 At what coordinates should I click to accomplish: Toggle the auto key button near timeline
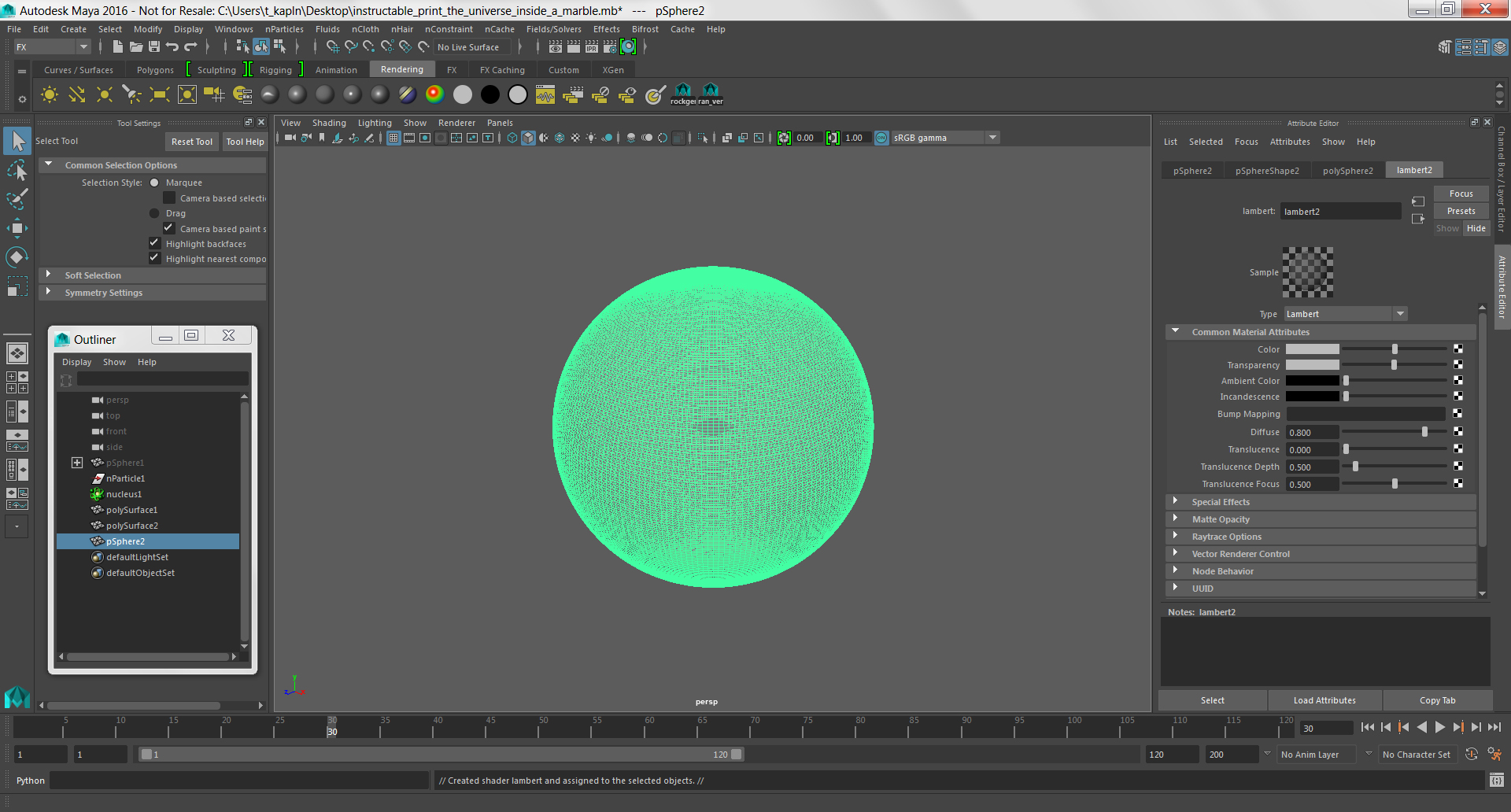coord(1472,754)
